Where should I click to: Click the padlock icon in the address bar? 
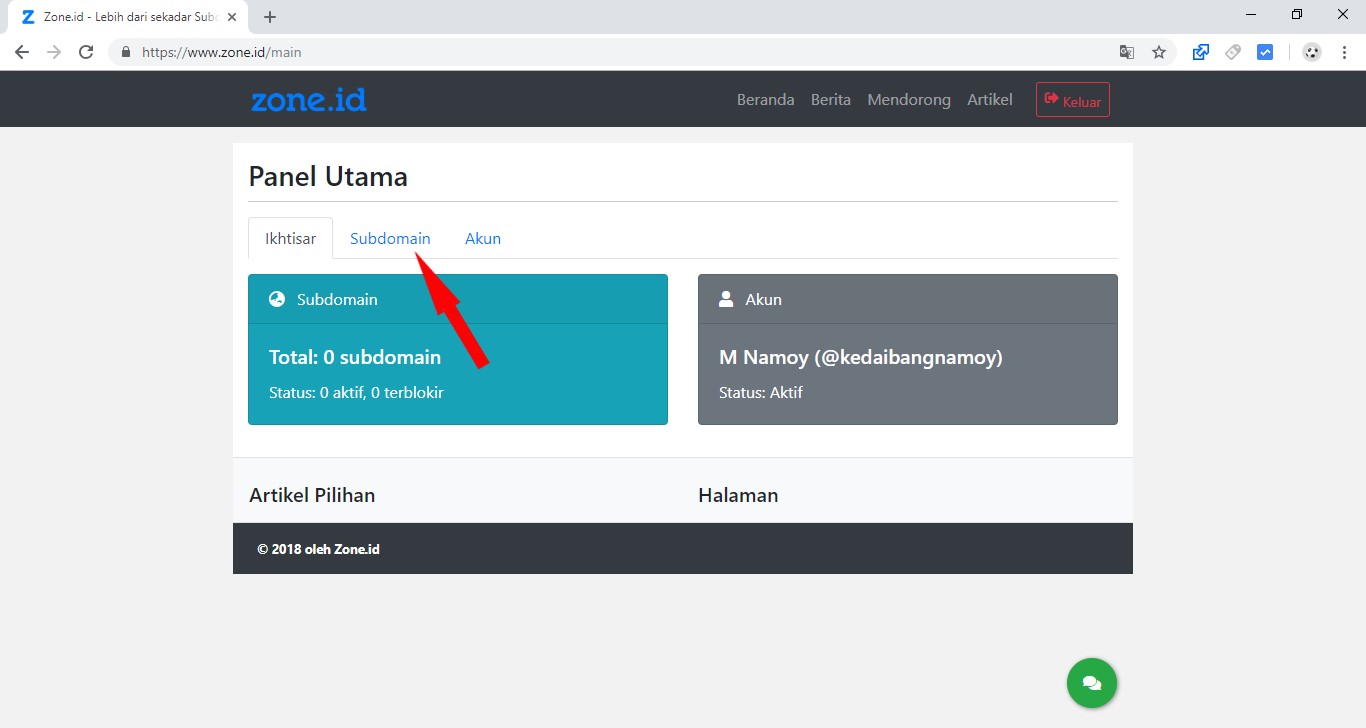[125, 51]
